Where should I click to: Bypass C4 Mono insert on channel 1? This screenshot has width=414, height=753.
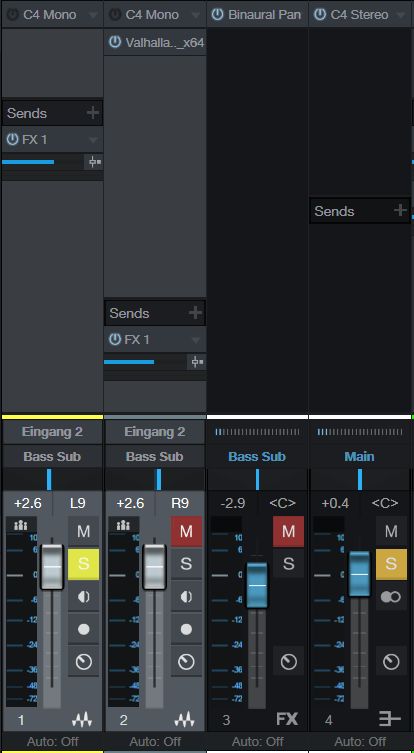click(12, 14)
